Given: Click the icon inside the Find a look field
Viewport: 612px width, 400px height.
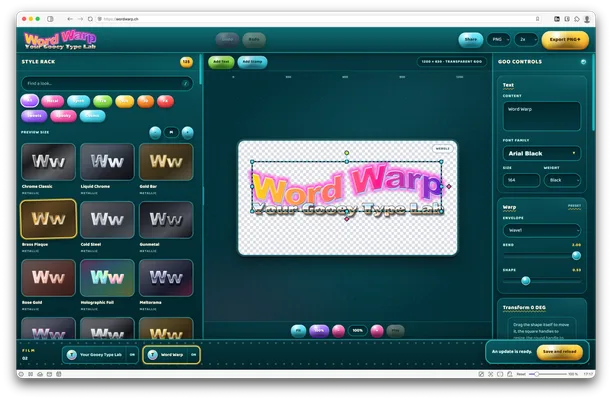Looking at the screenshot, I should 185,84.
